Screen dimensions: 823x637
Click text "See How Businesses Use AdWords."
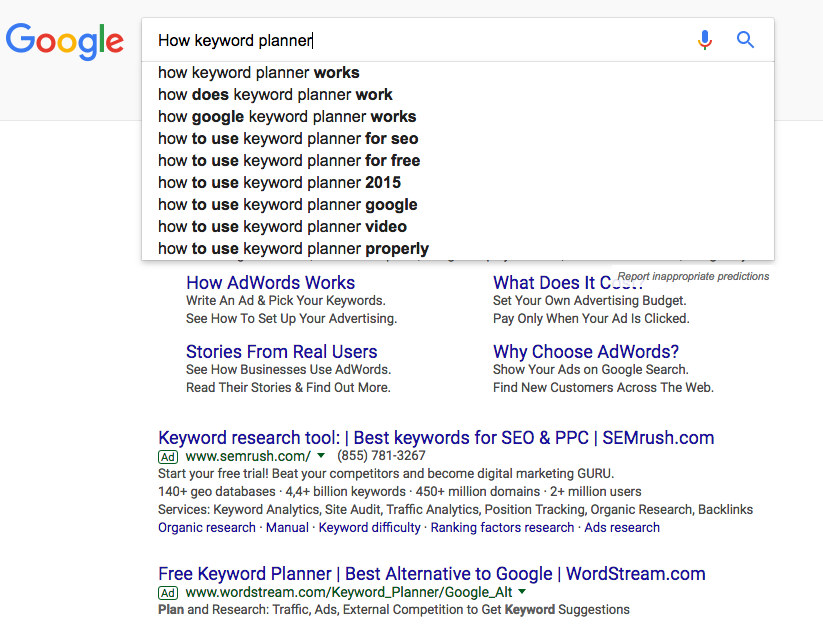[x=288, y=369]
